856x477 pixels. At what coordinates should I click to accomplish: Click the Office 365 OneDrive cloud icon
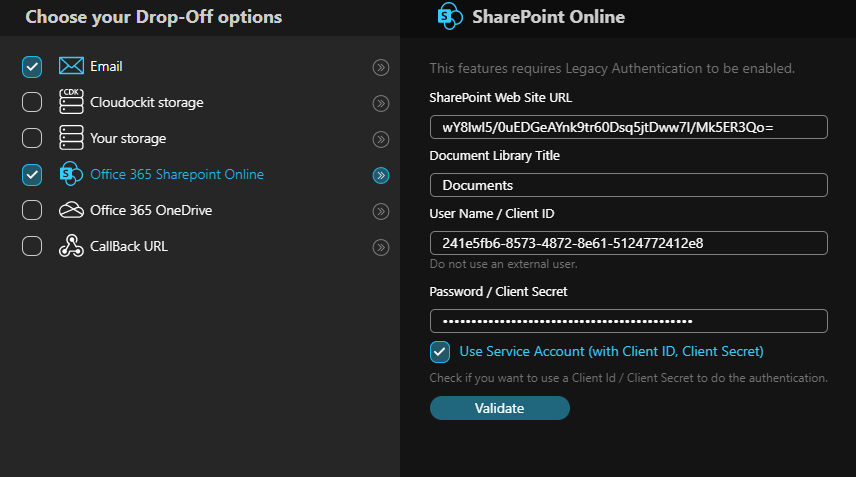(71, 210)
